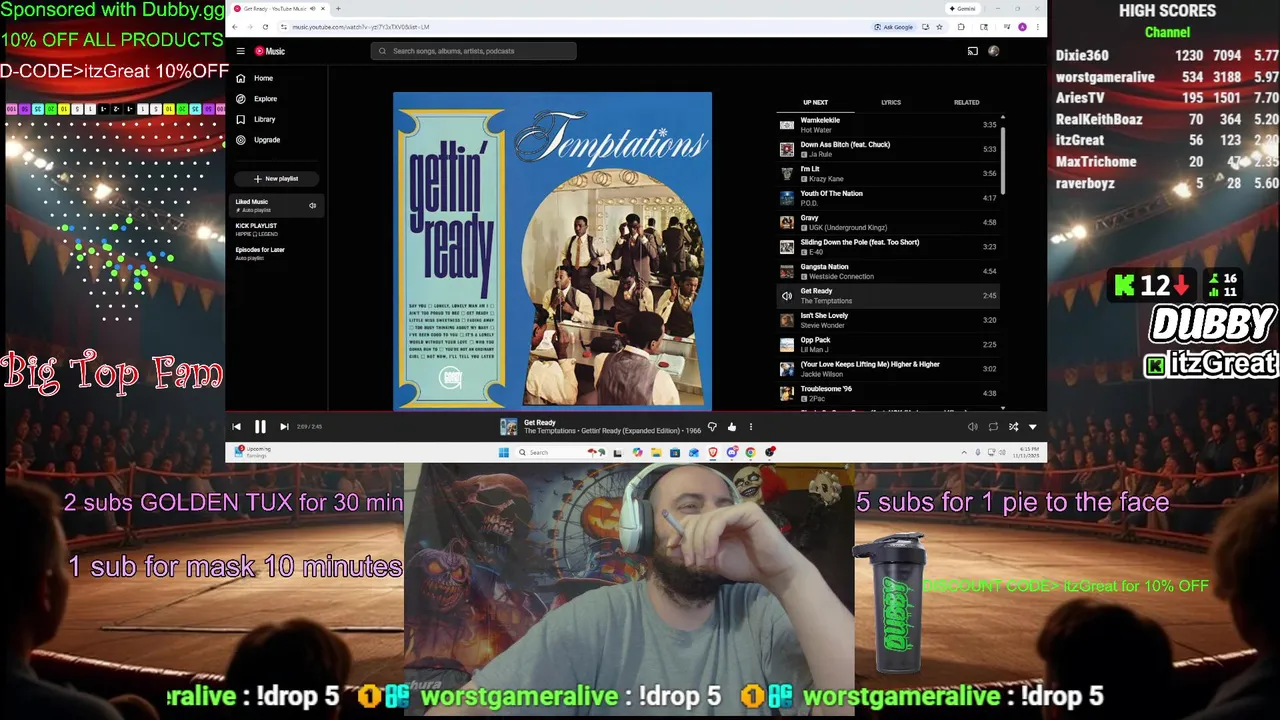Open the Brave browser taskbar icon
1280x720 pixels.
(x=713, y=452)
